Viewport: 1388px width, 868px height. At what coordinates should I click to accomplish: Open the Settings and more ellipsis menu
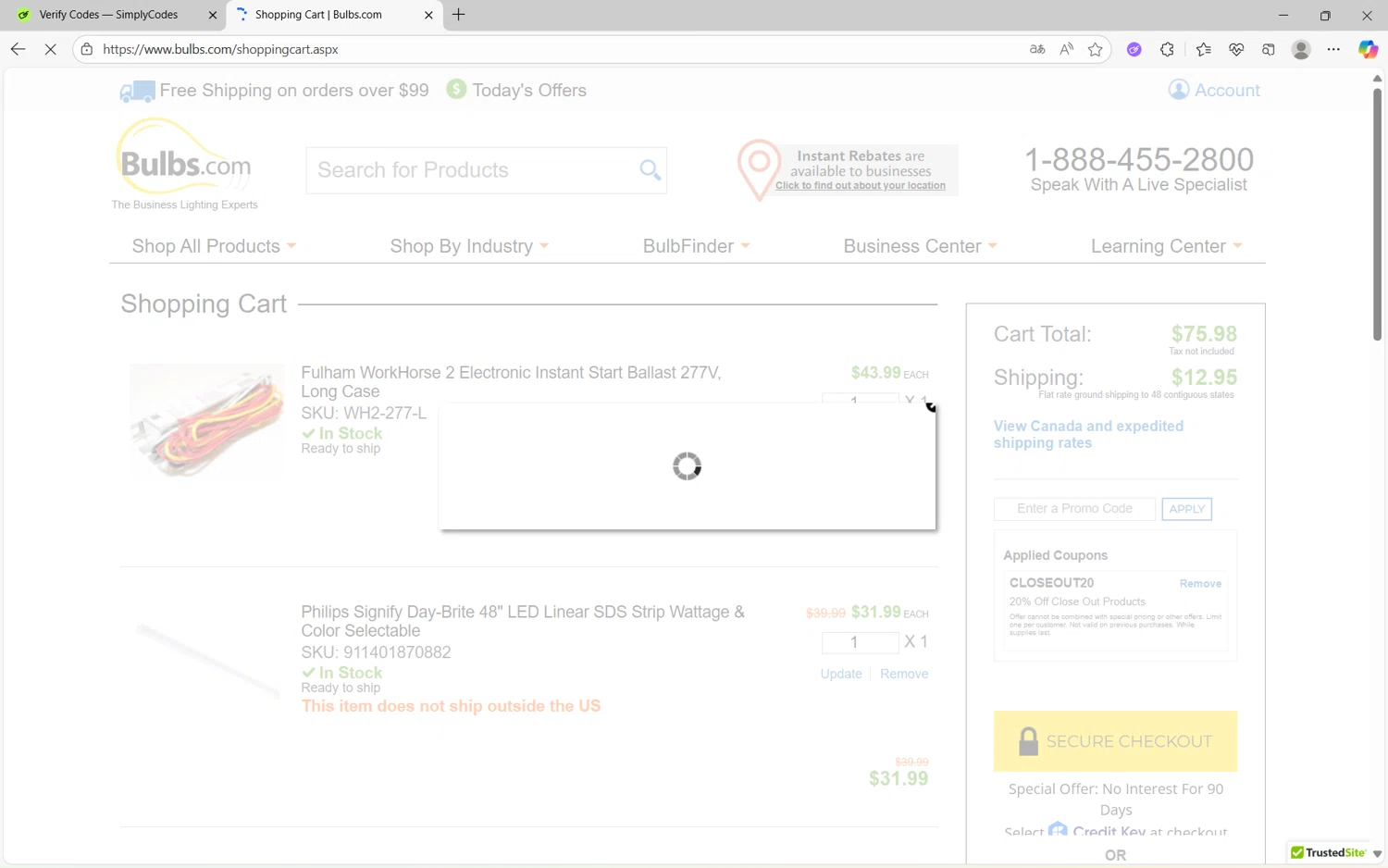tap(1333, 49)
